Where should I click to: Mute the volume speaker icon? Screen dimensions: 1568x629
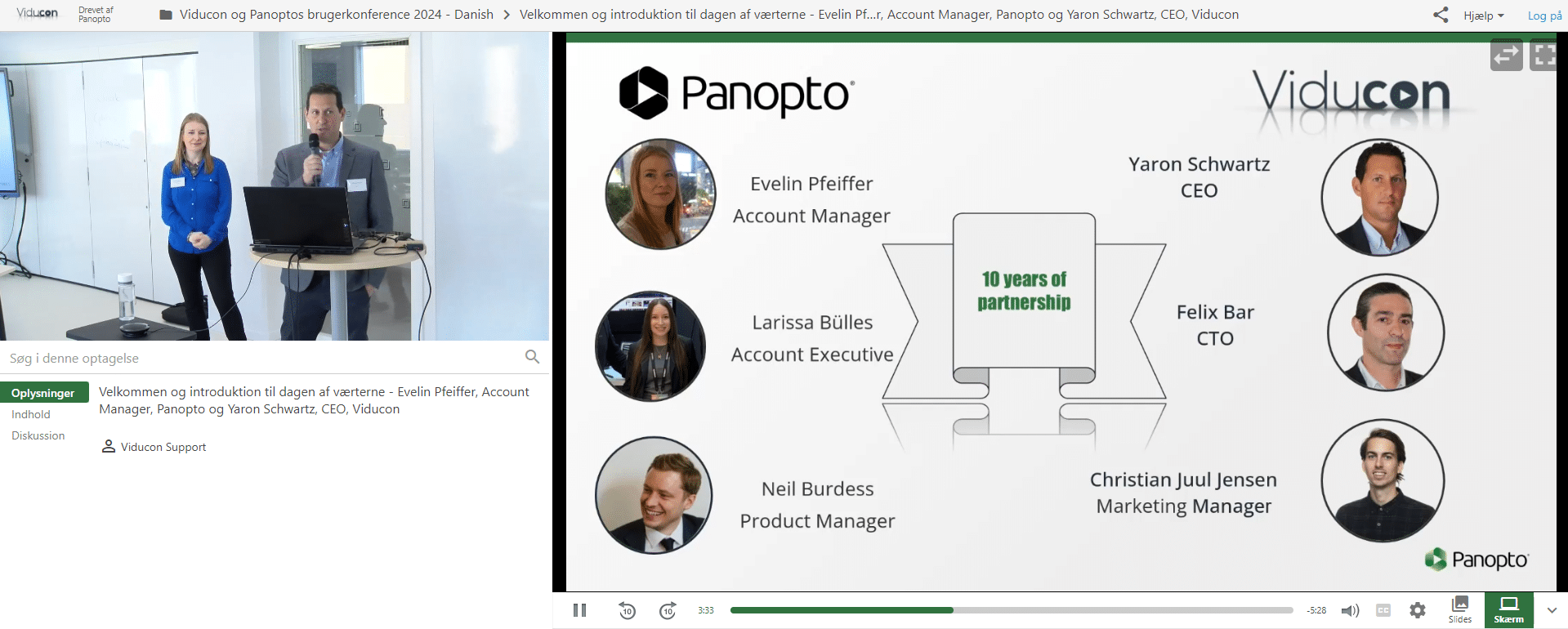1351,610
